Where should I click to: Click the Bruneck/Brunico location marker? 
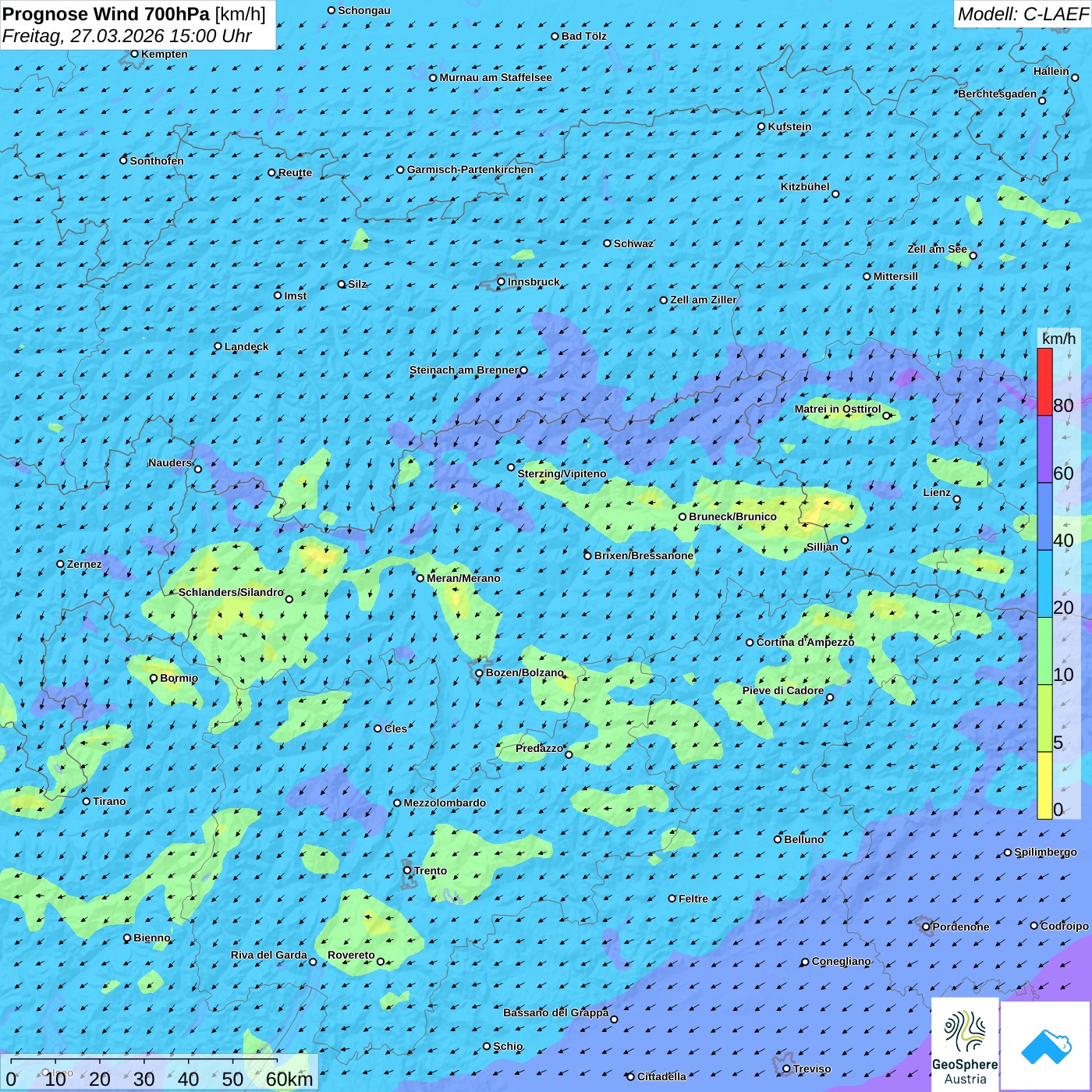point(682,516)
